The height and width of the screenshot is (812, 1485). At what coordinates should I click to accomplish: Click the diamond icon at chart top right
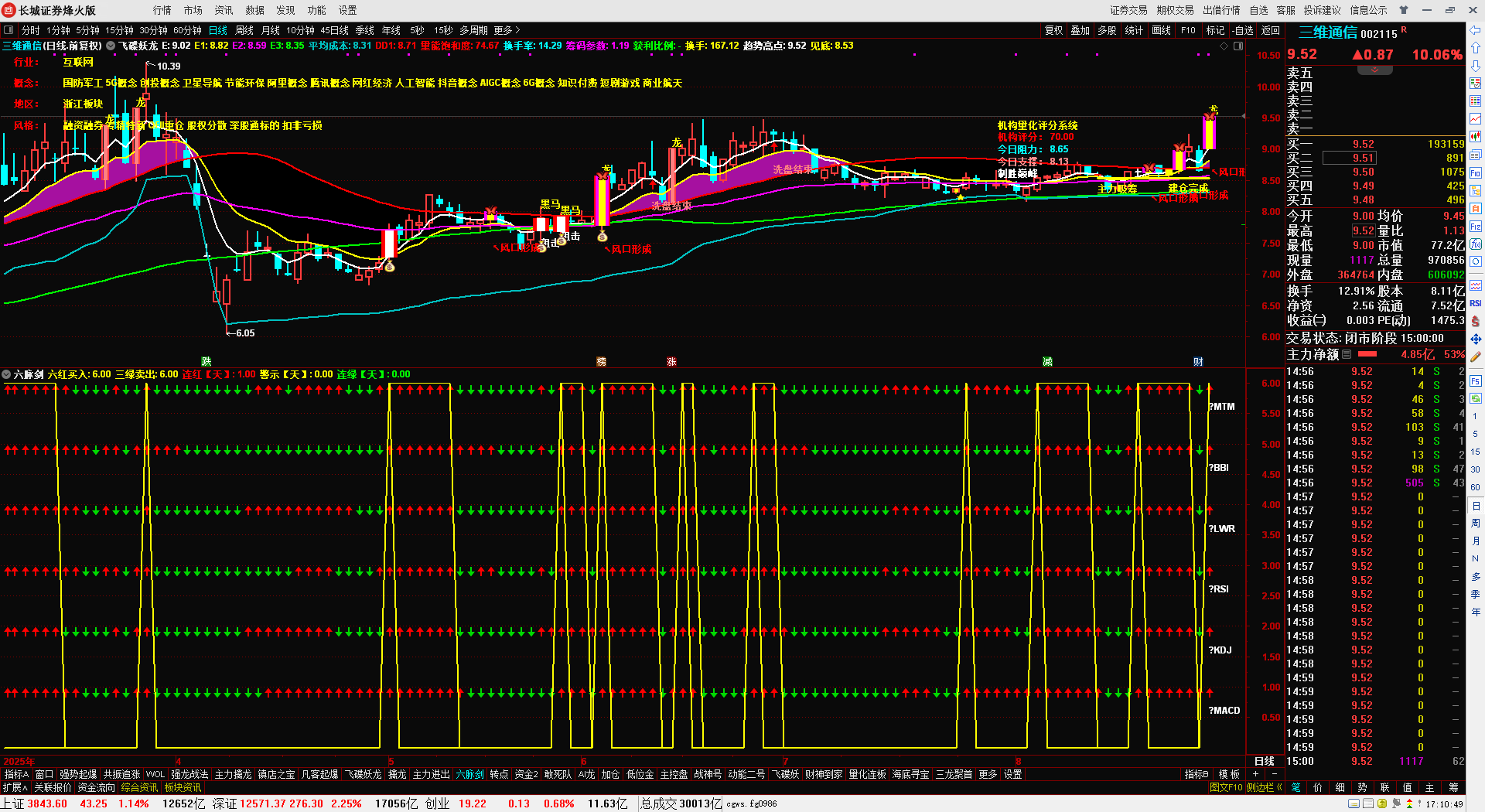(1224, 46)
